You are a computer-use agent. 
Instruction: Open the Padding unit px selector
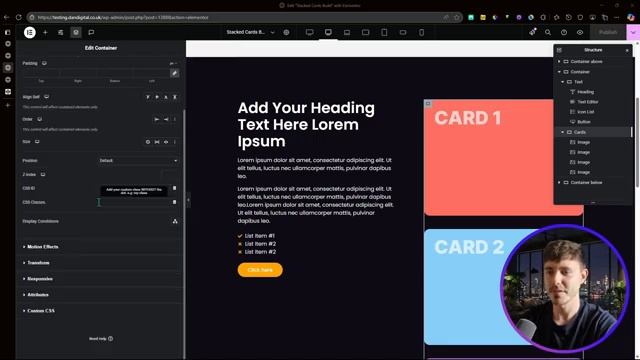(173, 63)
